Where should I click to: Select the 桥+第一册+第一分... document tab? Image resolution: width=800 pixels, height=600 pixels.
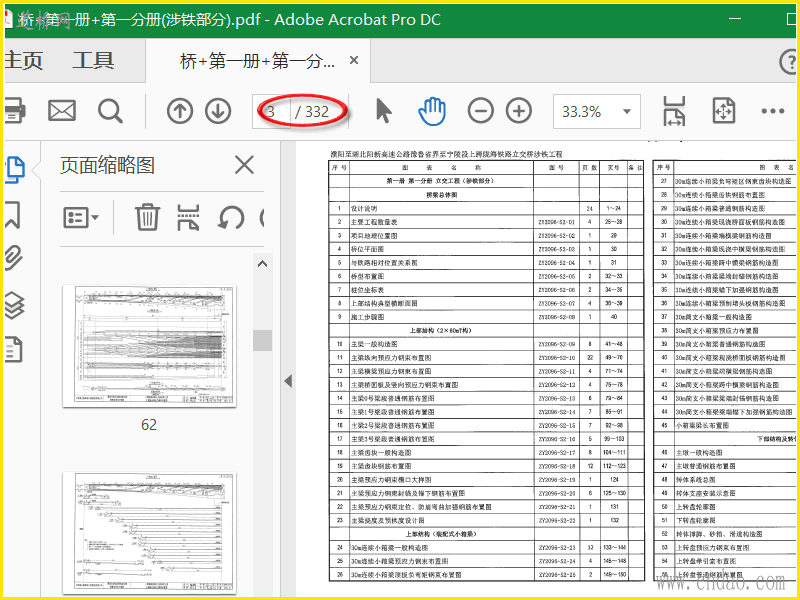pos(258,61)
